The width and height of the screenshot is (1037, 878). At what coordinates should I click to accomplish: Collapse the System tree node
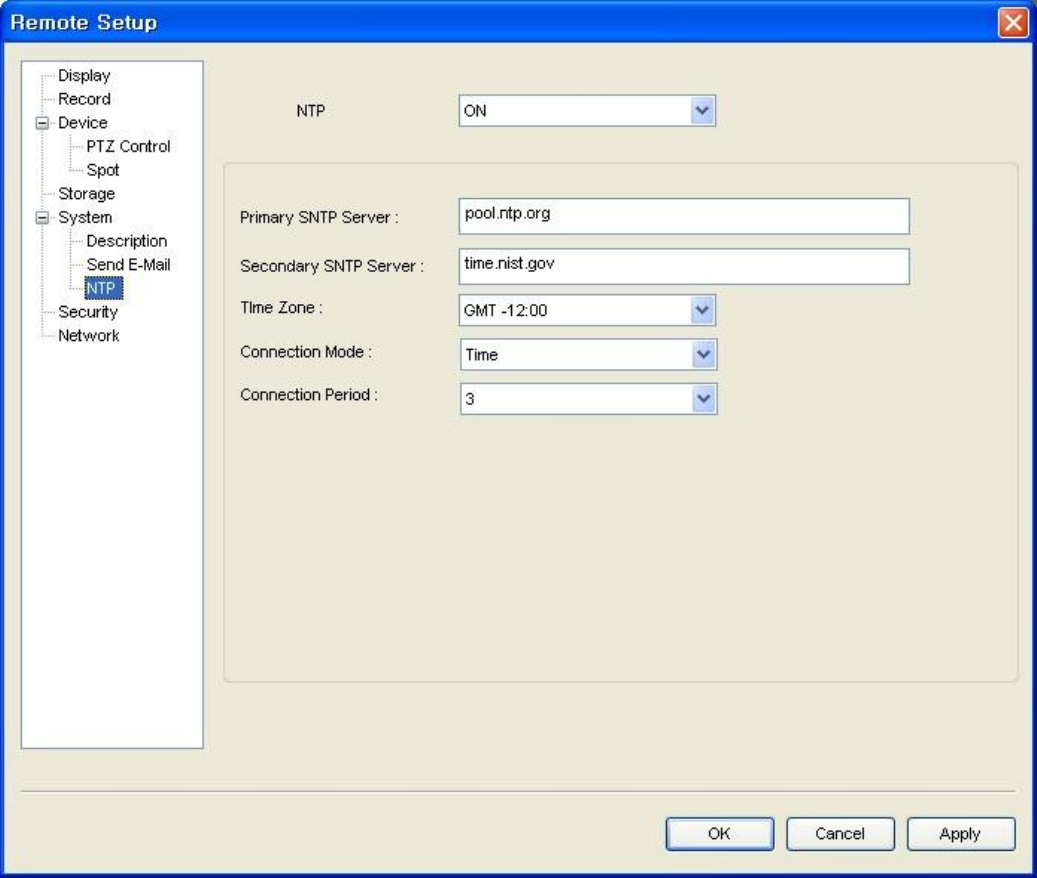pyautogui.click(x=42, y=218)
